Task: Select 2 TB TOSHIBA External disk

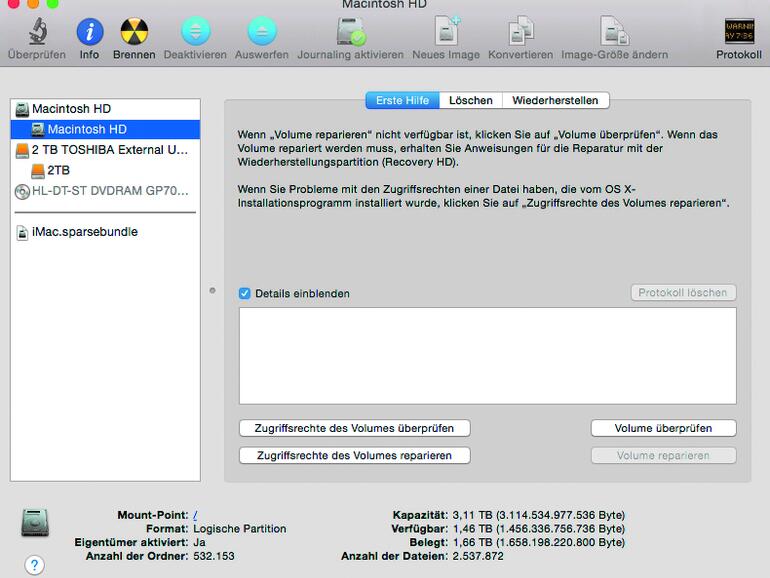Action: pyautogui.click(x=105, y=150)
